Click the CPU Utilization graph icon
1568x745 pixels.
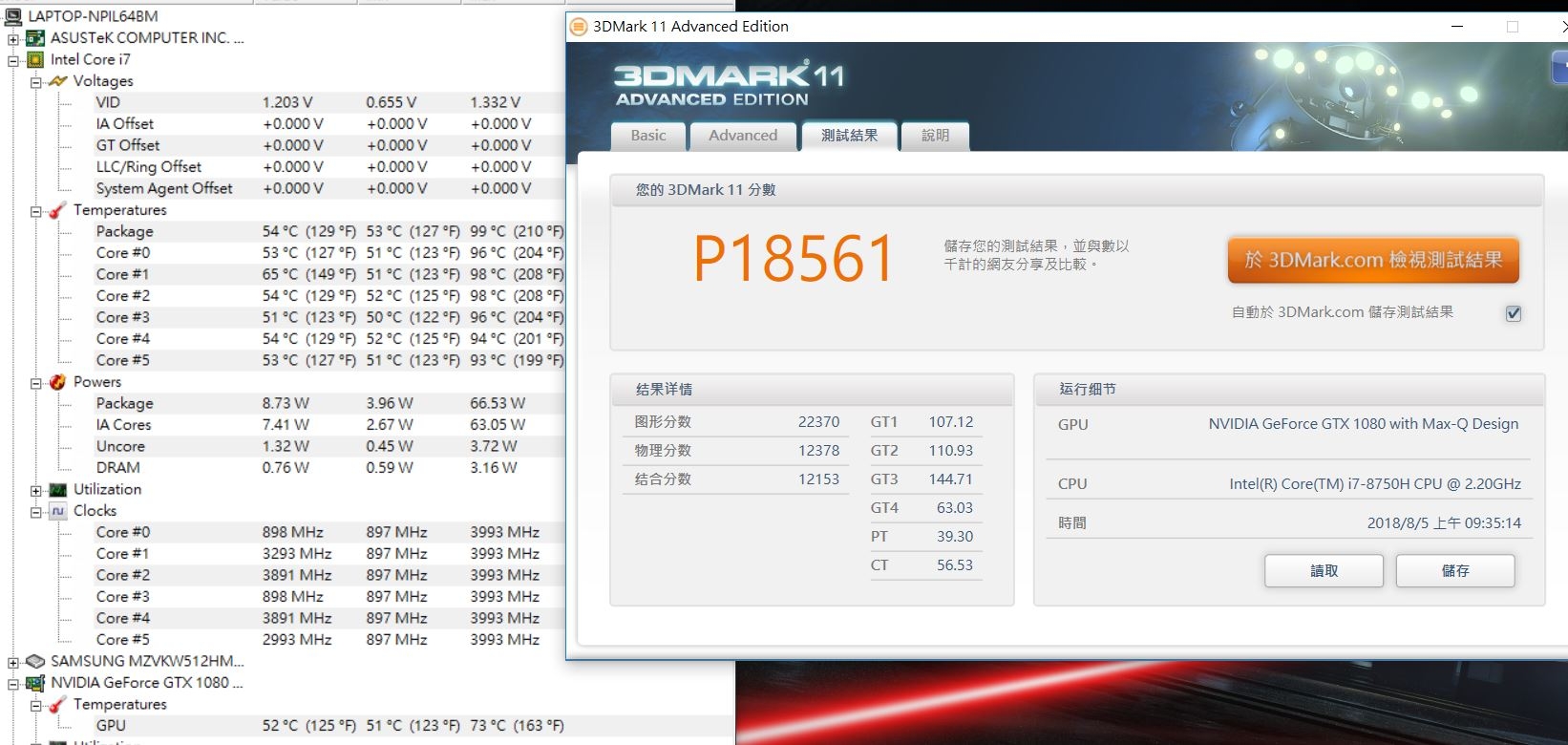(58, 489)
